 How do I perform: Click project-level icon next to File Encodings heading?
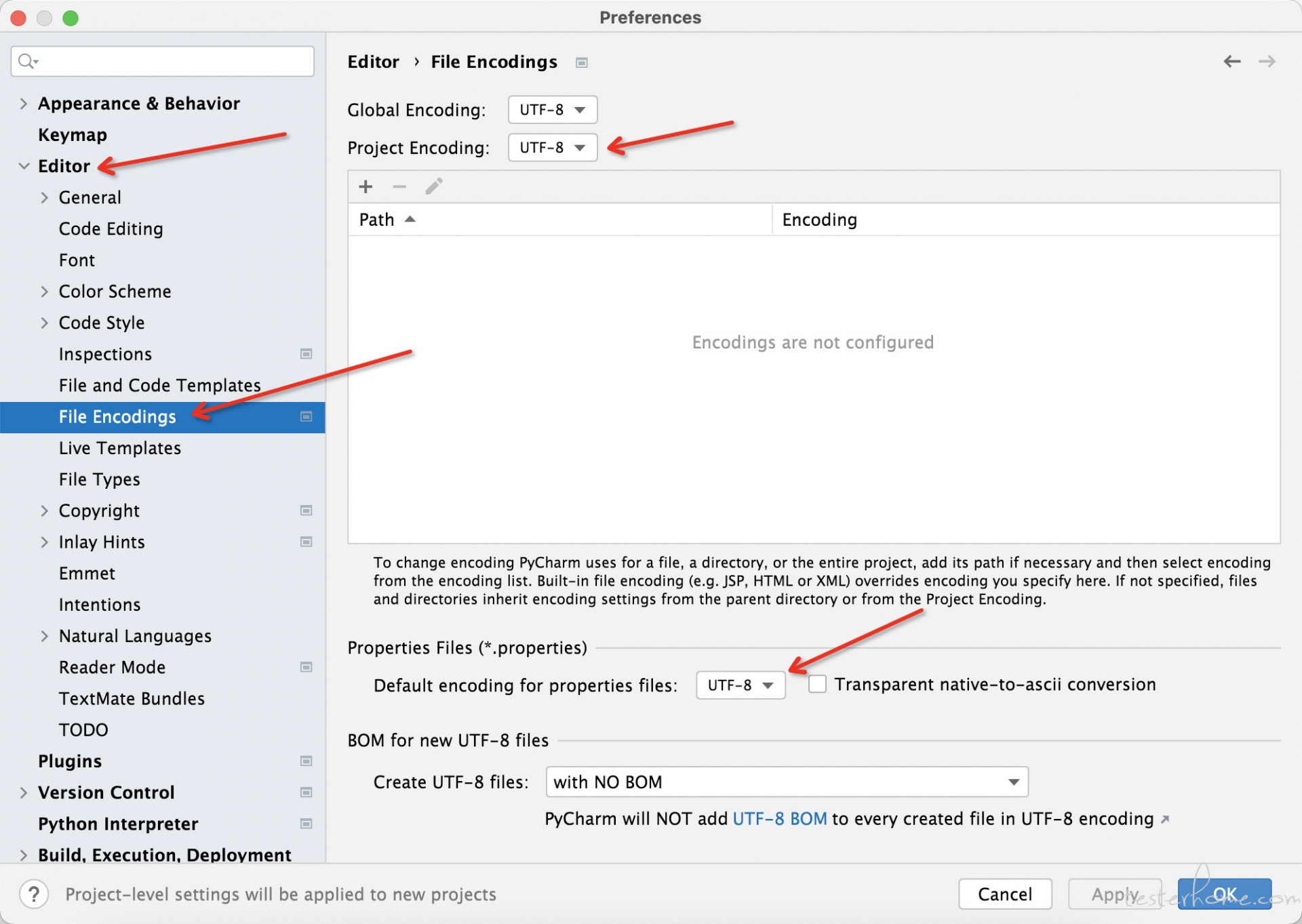[x=581, y=62]
